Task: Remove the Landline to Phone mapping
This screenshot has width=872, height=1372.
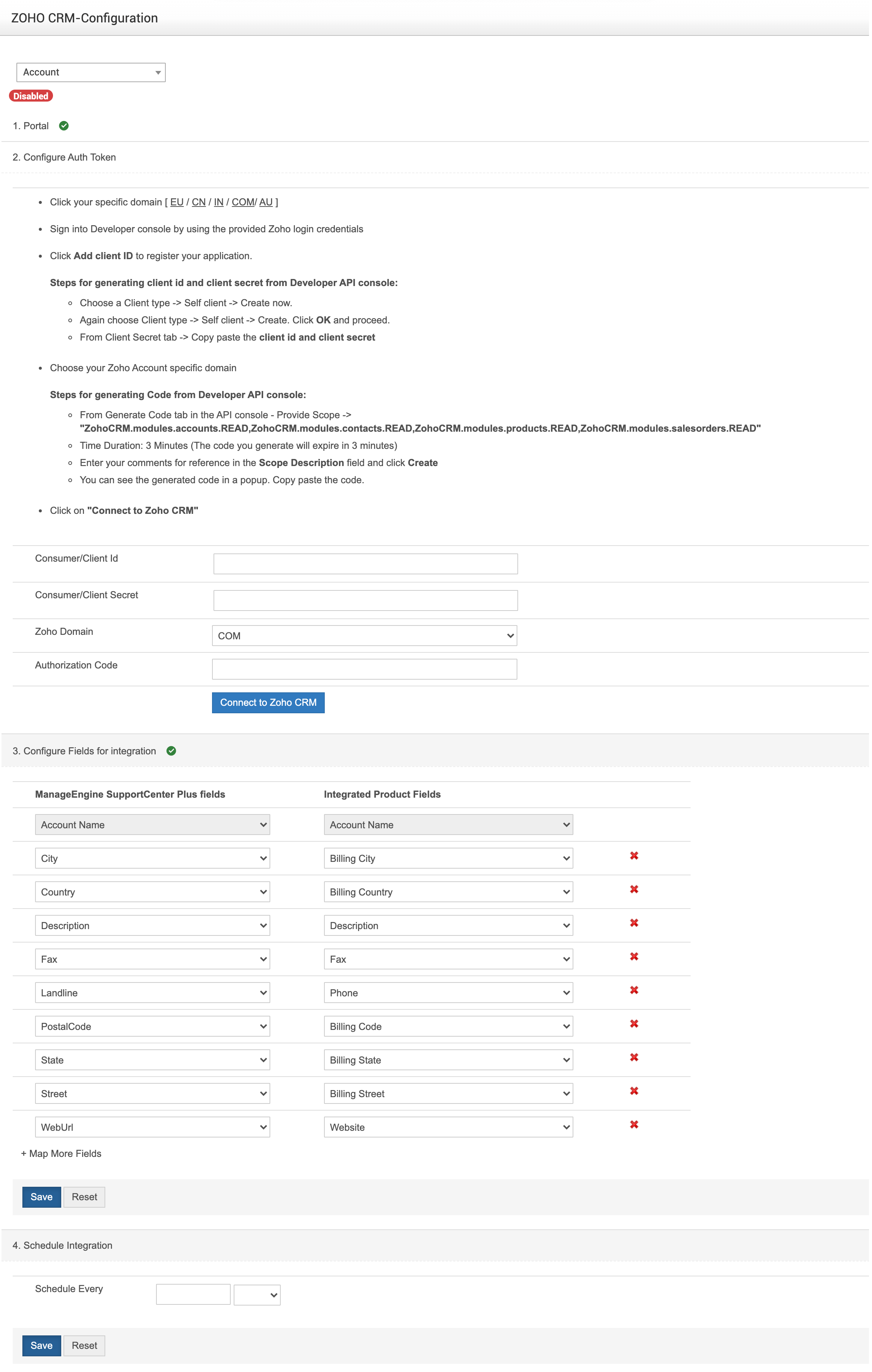Action: click(x=634, y=990)
